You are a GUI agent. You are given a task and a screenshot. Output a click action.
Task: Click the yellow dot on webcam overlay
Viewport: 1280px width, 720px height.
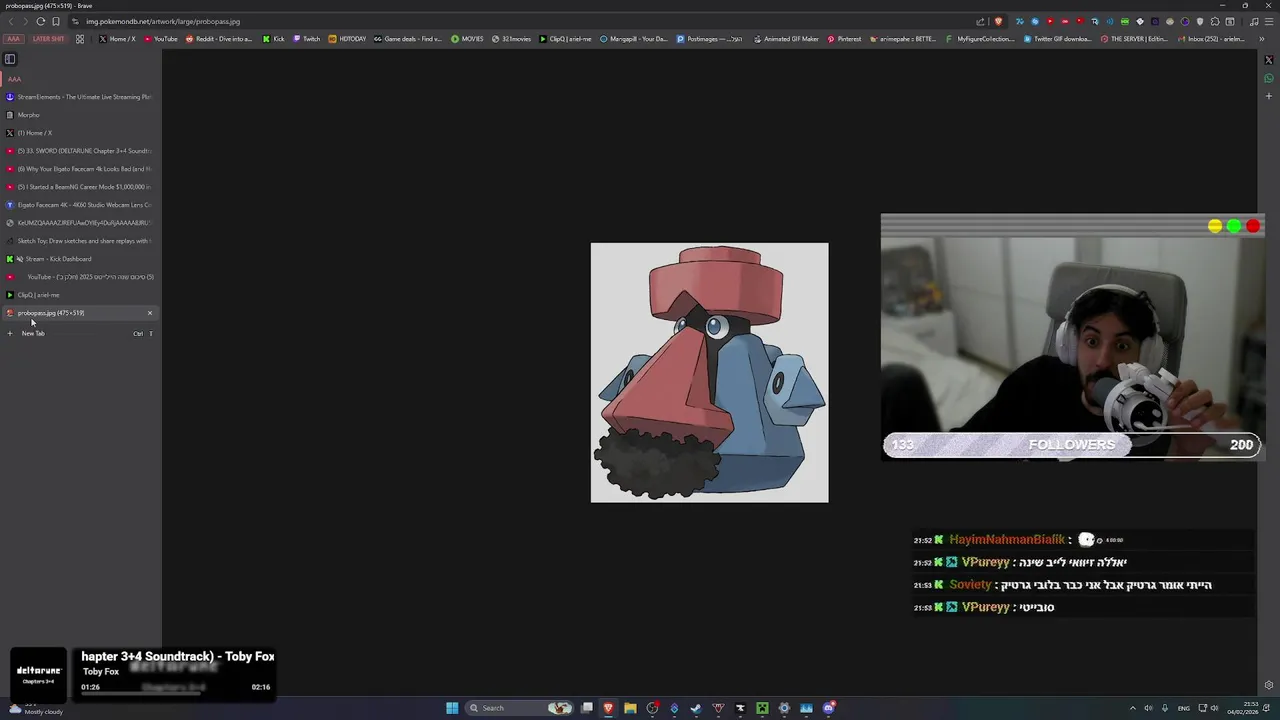pyautogui.click(x=1215, y=227)
